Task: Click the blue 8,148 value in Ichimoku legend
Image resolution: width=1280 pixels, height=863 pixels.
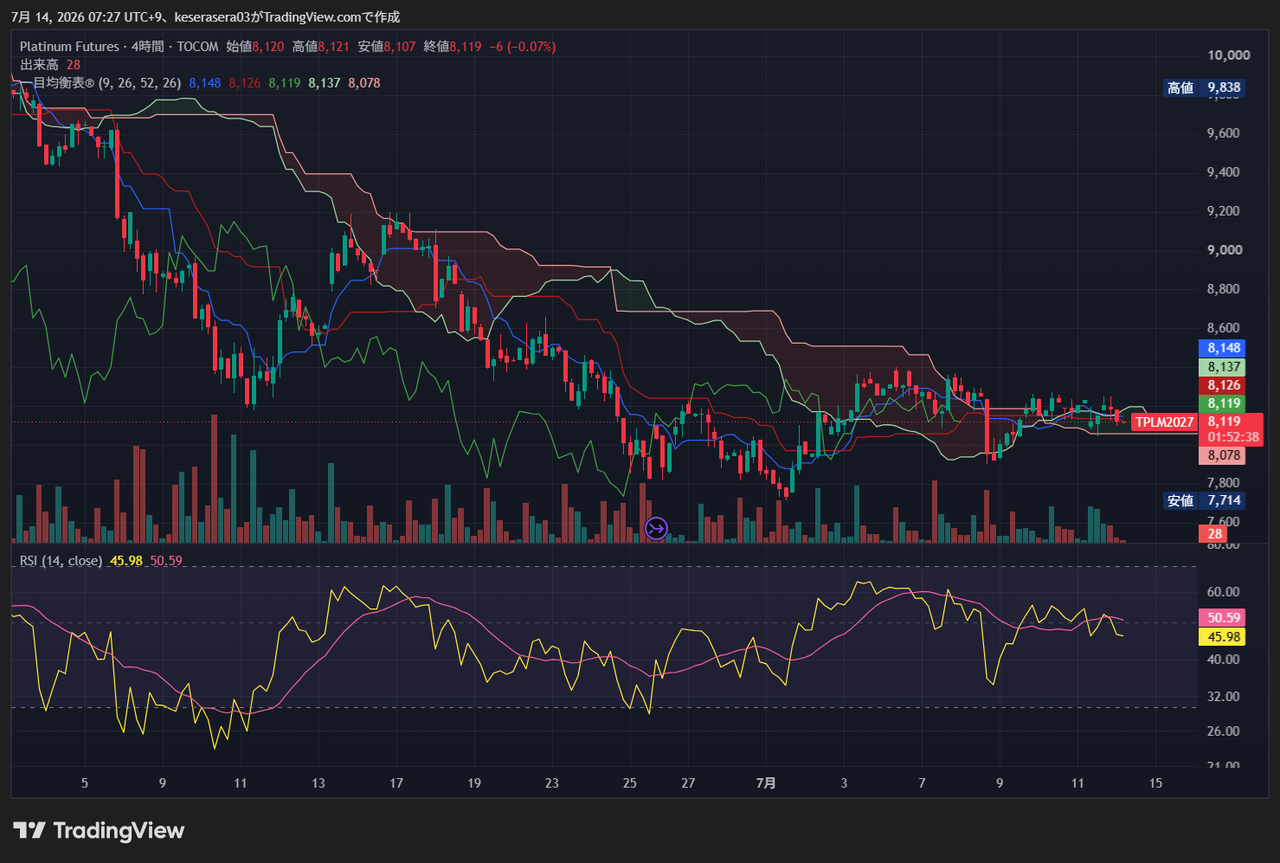Action: 205,83
